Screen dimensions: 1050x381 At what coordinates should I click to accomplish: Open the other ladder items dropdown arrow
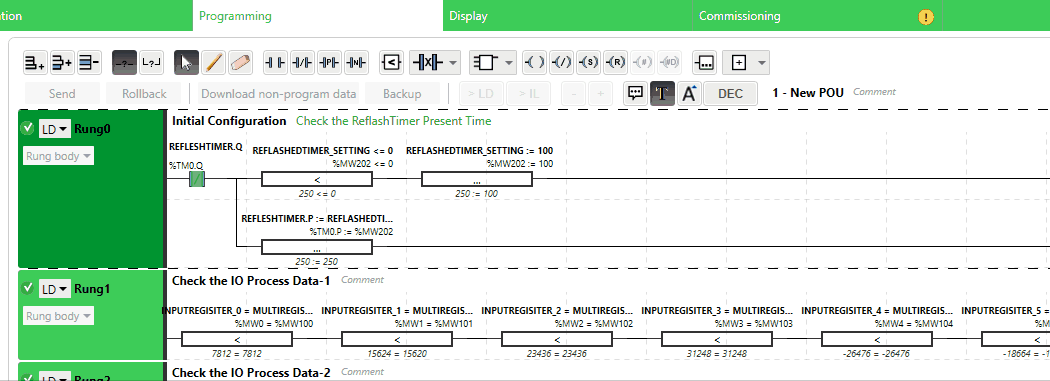point(761,63)
